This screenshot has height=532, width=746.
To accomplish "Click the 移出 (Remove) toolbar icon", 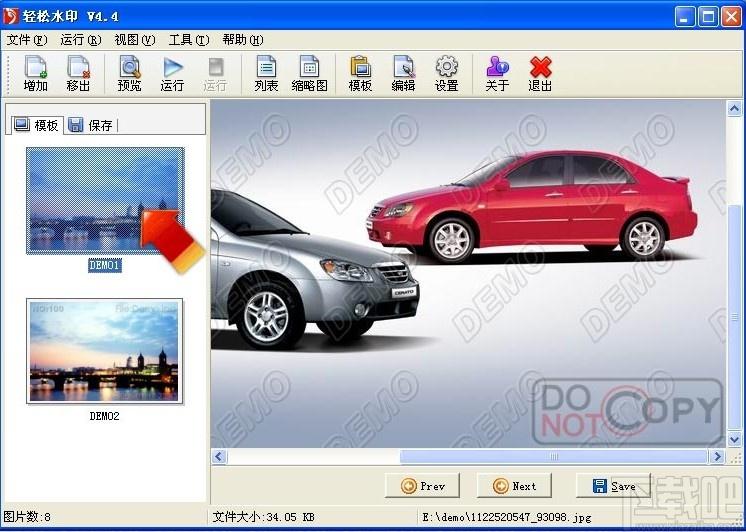I will (79, 73).
